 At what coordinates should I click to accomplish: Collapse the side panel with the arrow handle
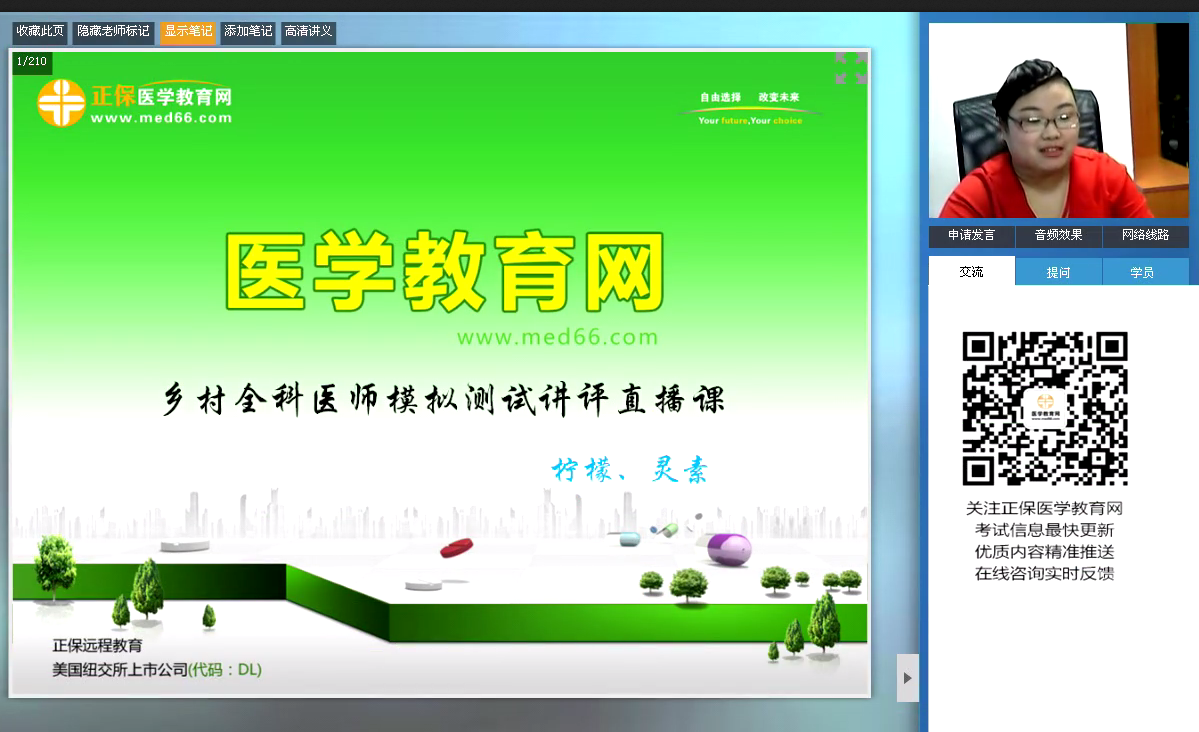pos(907,678)
